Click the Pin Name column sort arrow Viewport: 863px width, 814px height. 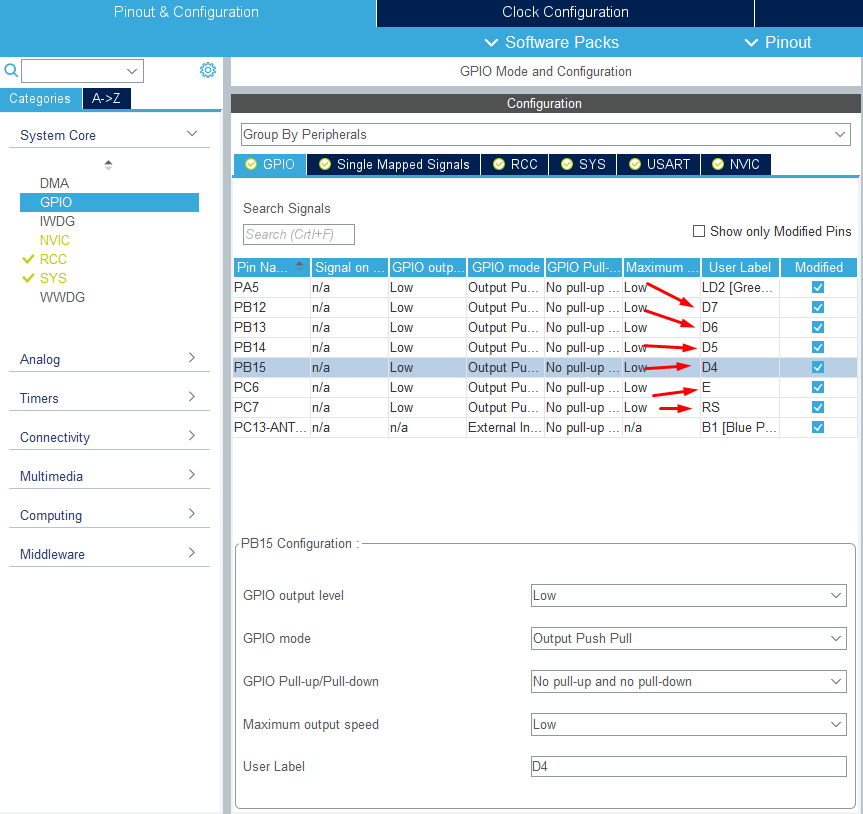(x=299, y=266)
